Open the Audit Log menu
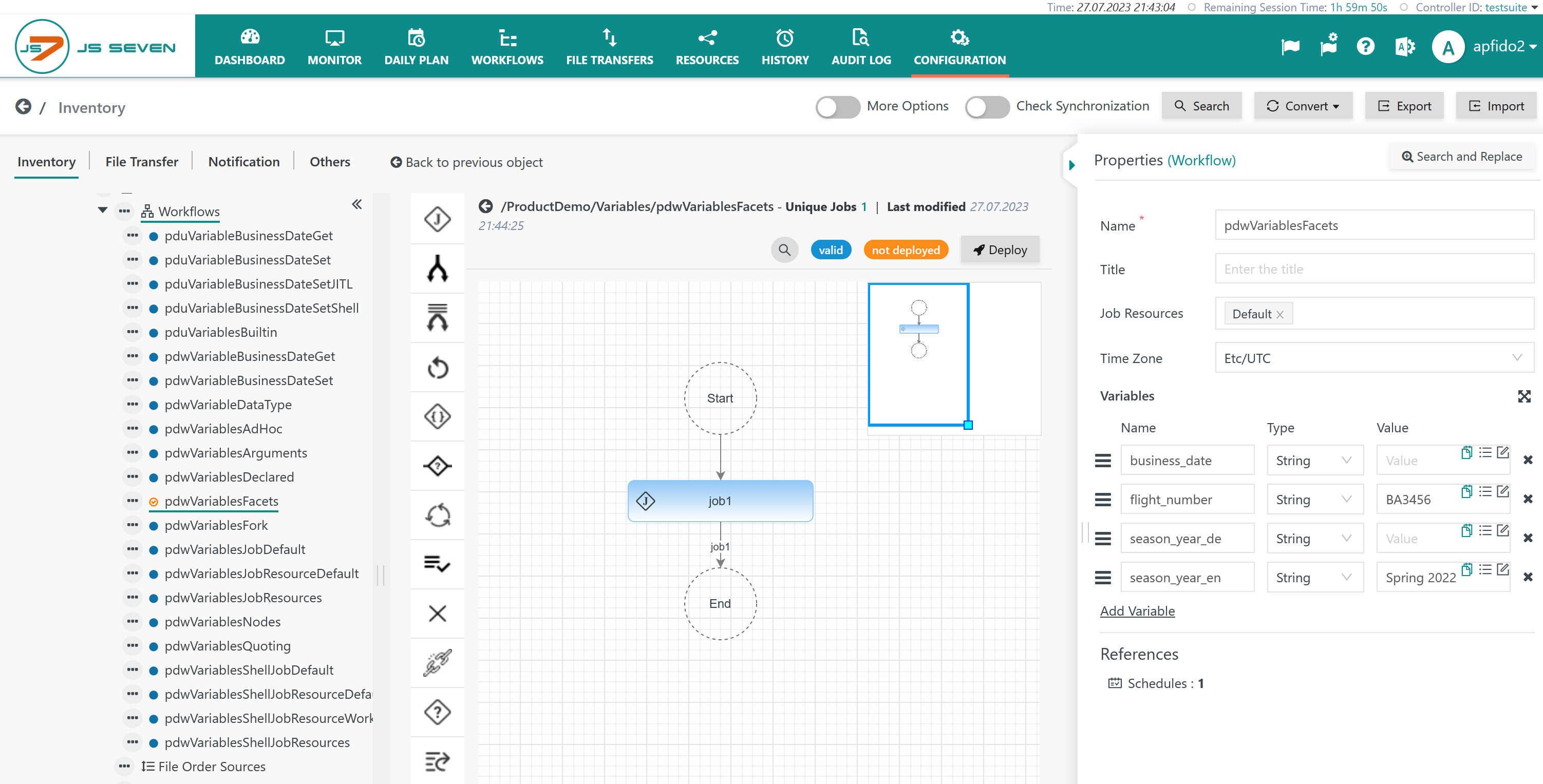The image size is (1543, 784). (861, 46)
